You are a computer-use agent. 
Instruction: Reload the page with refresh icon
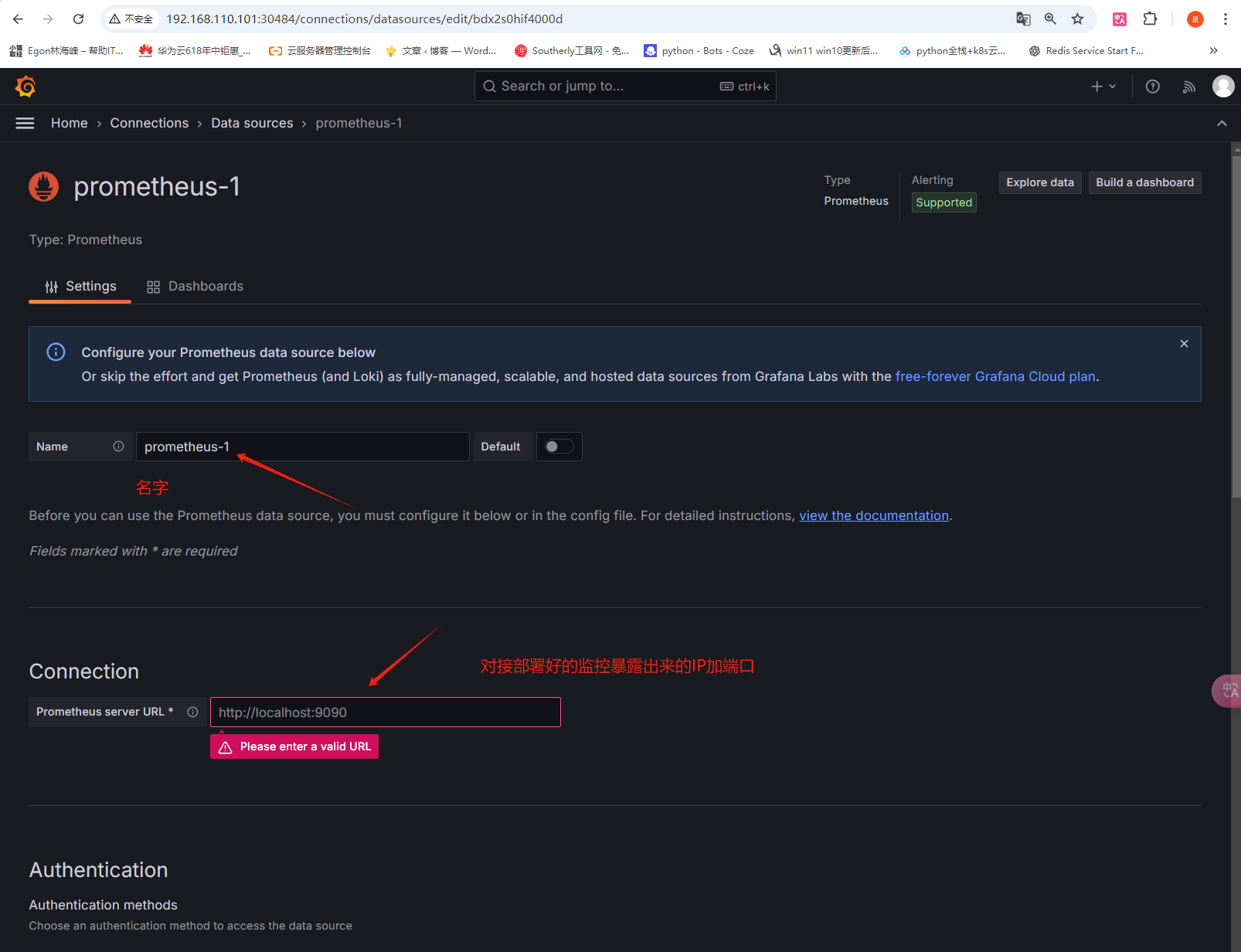78,19
